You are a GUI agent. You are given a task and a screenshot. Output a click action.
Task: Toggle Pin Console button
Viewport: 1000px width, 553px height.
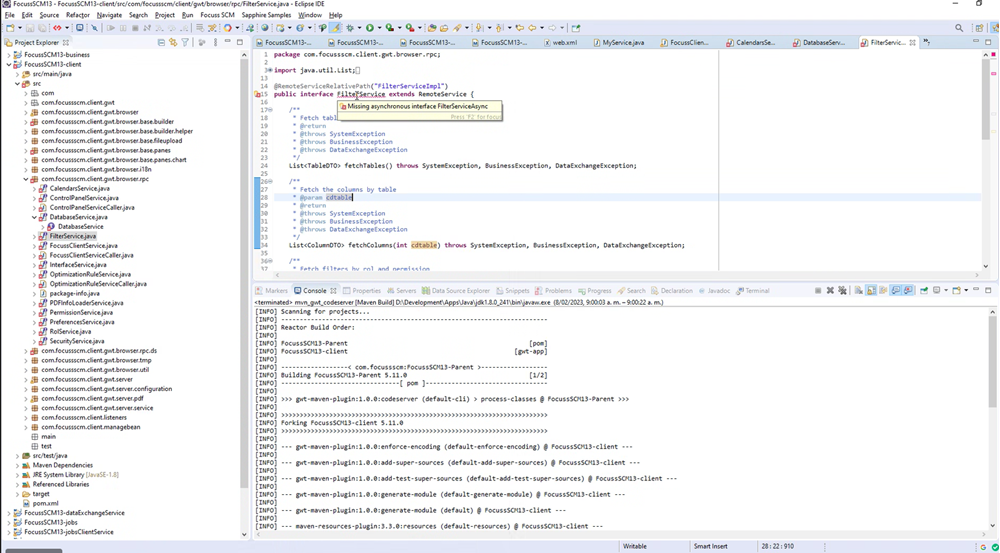[924, 290]
